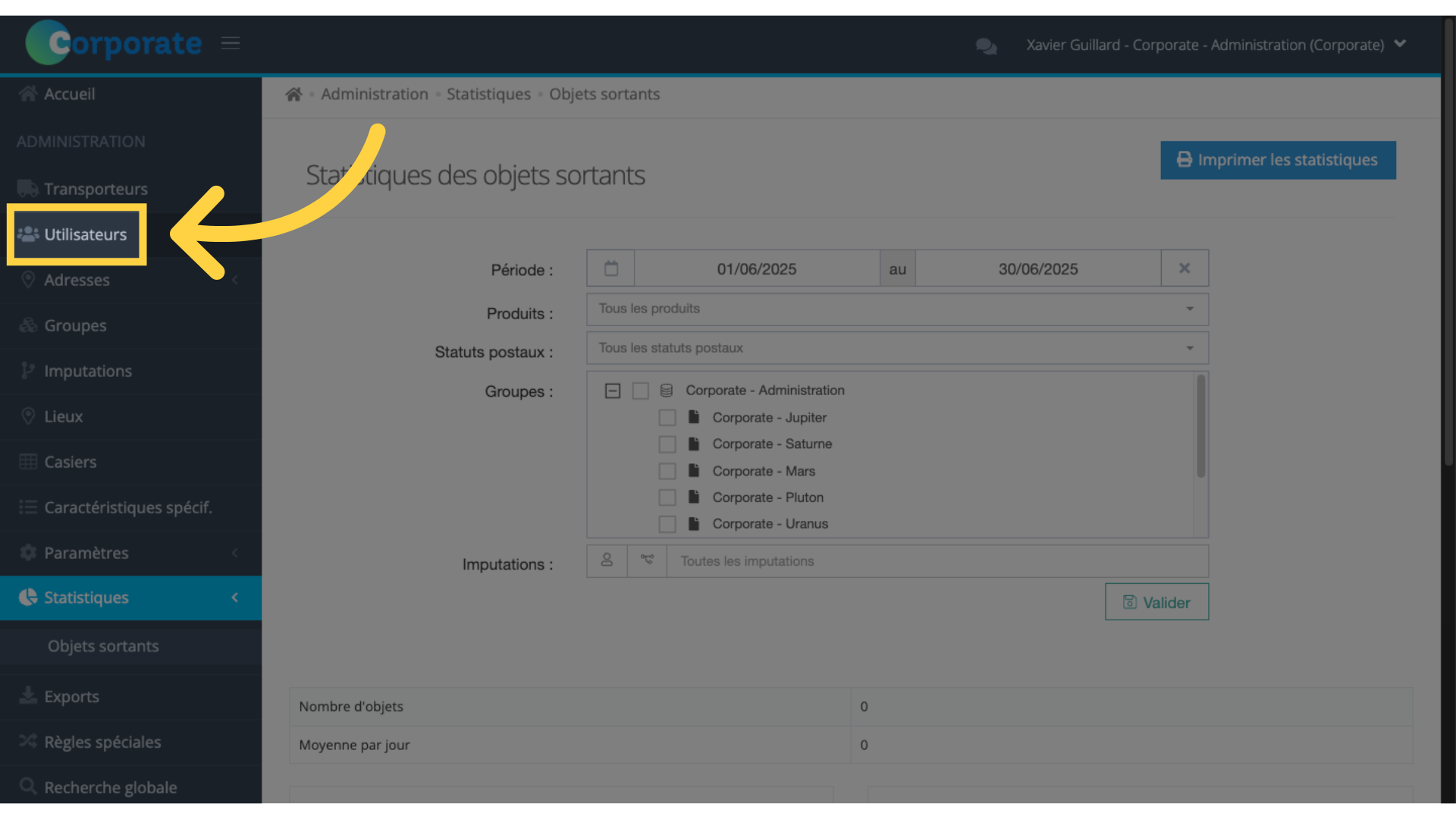Select Objets sortants submenu item
The height and width of the screenshot is (819, 1456).
(103, 646)
